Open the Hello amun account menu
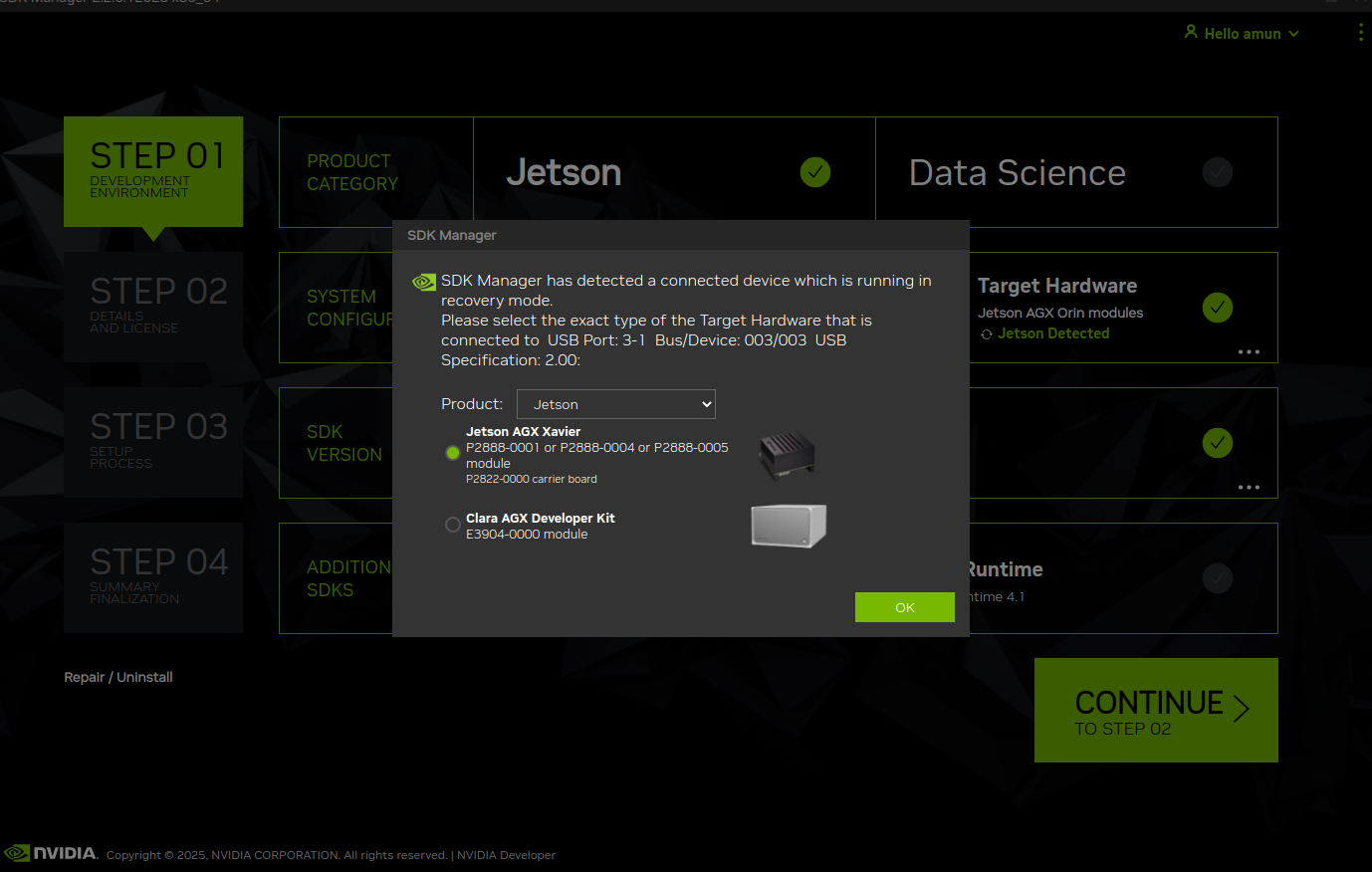This screenshot has width=1372, height=872. pyautogui.click(x=1243, y=33)
